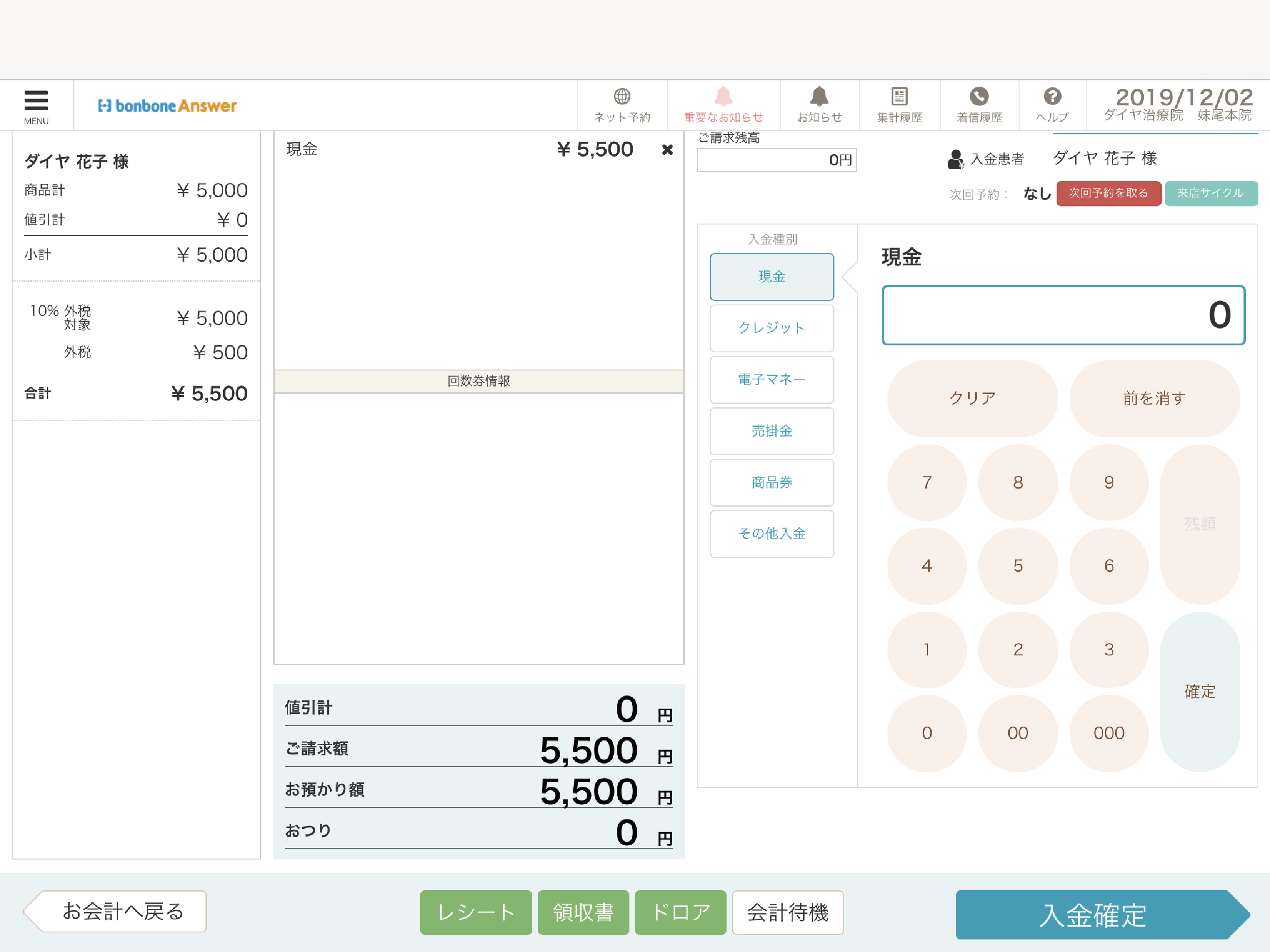Tap the クリア keypad button
Screen dimensions: 1270x952
pyautogui.click(x=972, y=398)
